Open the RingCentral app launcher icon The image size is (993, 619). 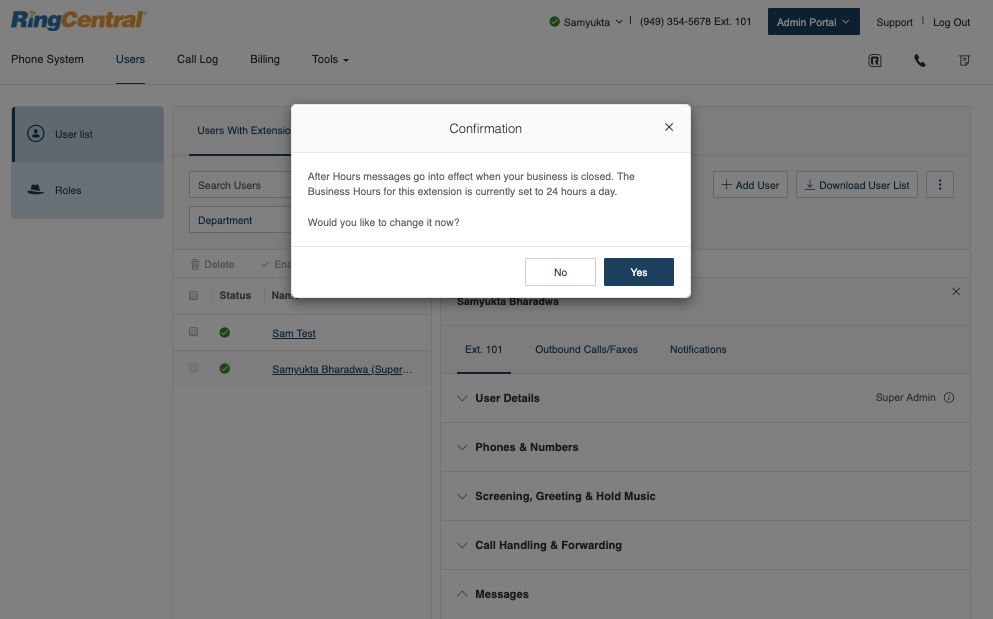pyautogui.click(x=875, y=60)
